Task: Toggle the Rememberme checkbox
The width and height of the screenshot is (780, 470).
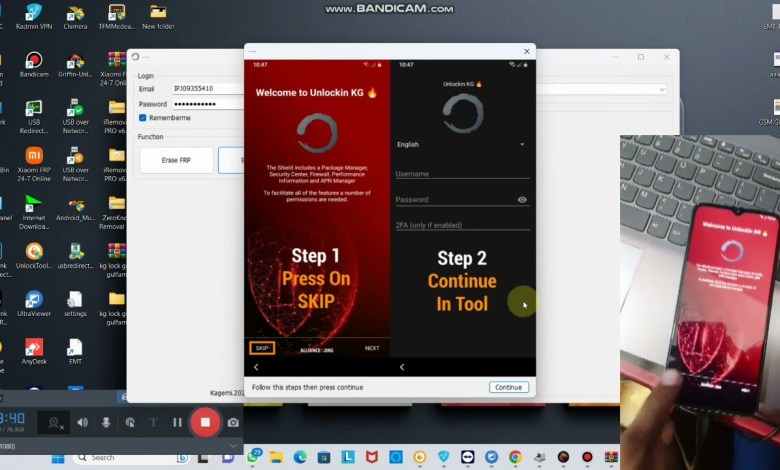Action: tap(143, 118)
